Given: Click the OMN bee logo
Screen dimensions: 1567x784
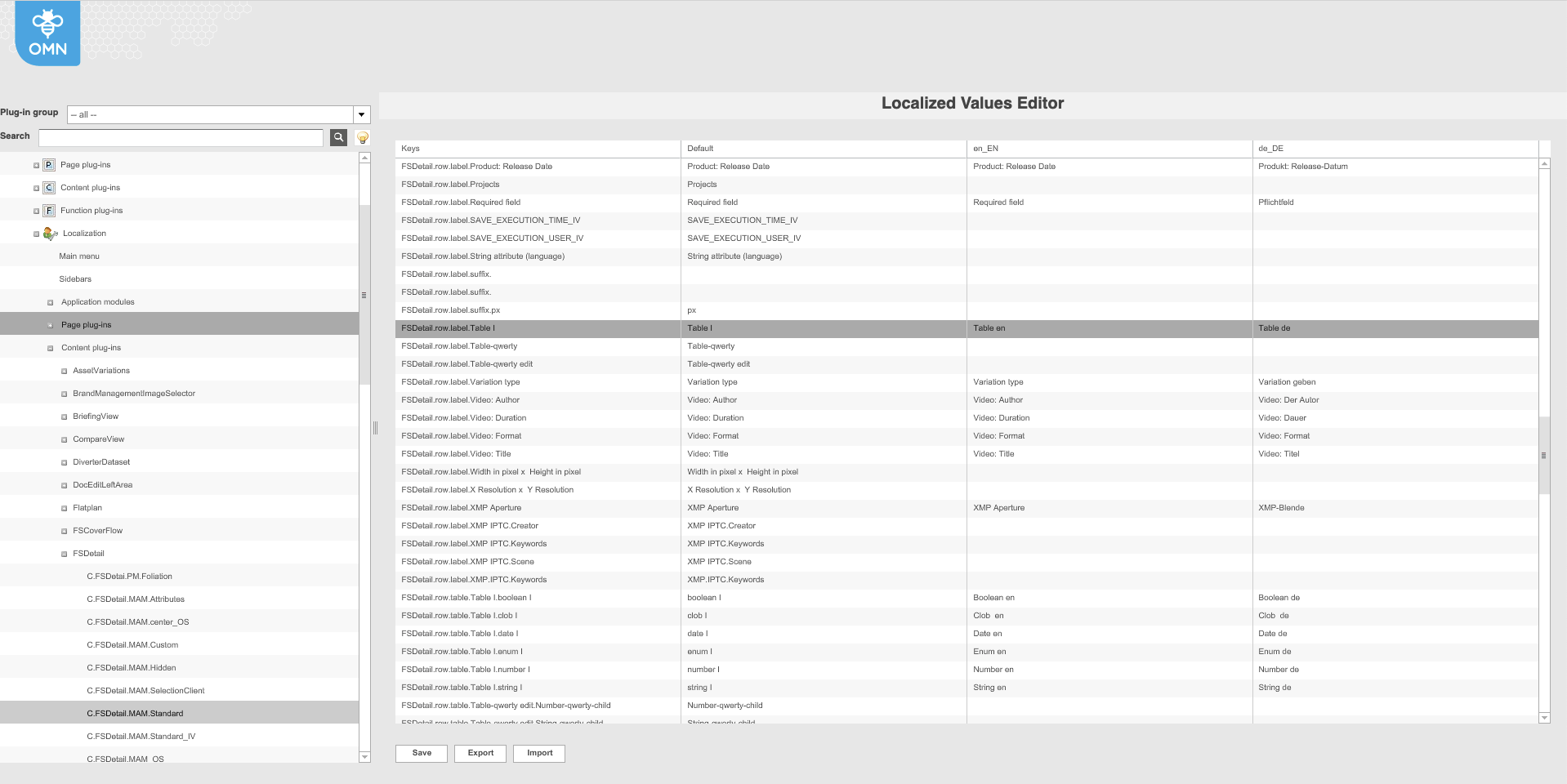Looking at the screenshot, I should [x=47, y=33].
